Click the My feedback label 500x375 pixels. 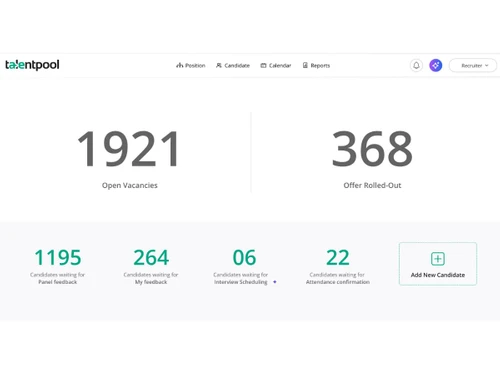coord(151,282)
